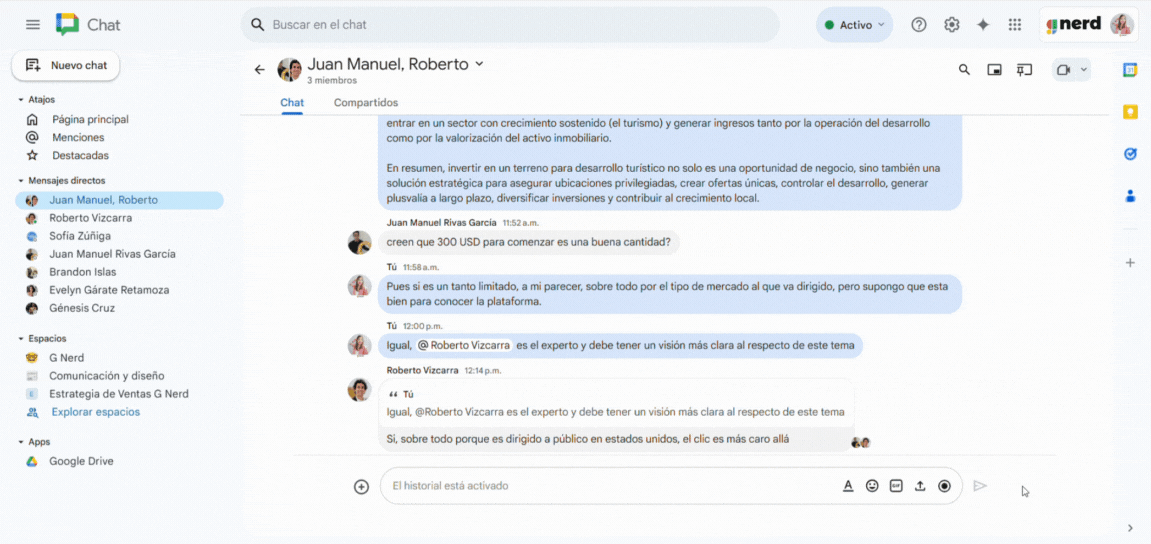This screenshot has width=1151, height=544.
Task: Start a video call camera icon
Action: click(x=1062, y=70)
